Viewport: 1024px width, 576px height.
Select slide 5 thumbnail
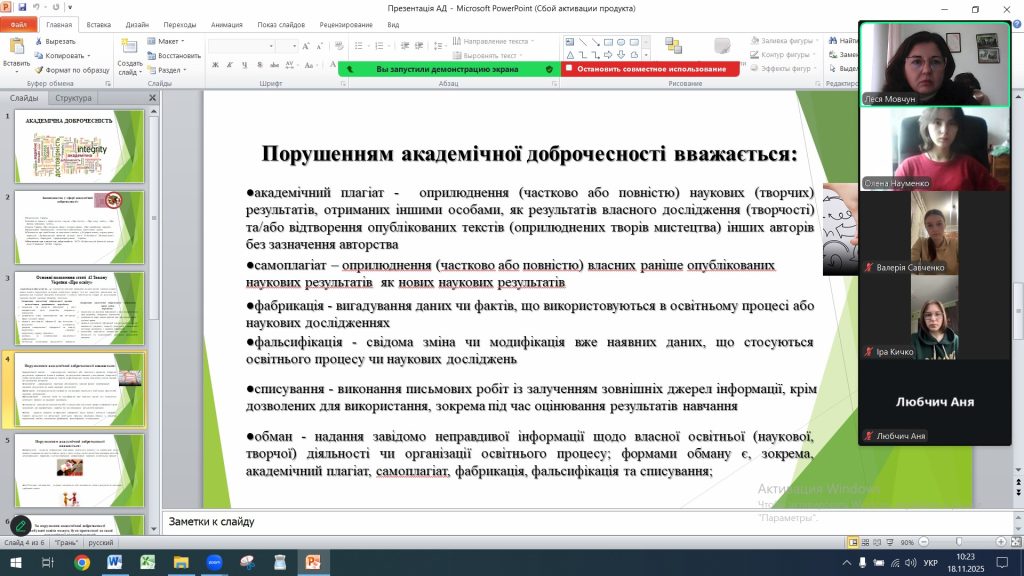coord(80,471)
